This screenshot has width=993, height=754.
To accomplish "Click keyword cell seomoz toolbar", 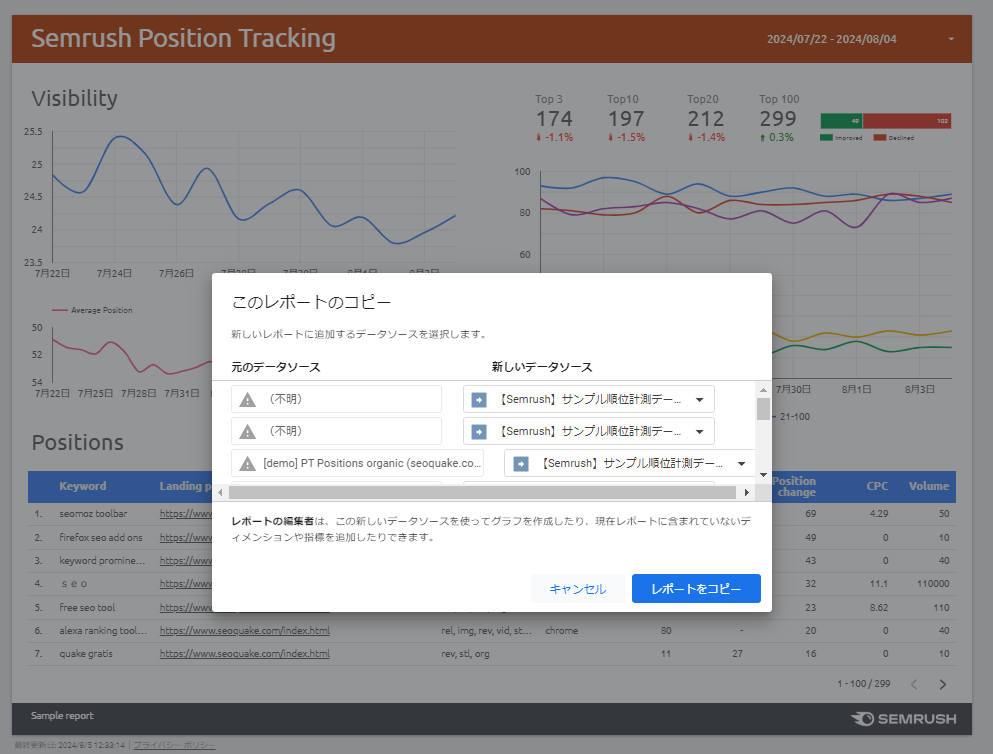I will [93, 513].
